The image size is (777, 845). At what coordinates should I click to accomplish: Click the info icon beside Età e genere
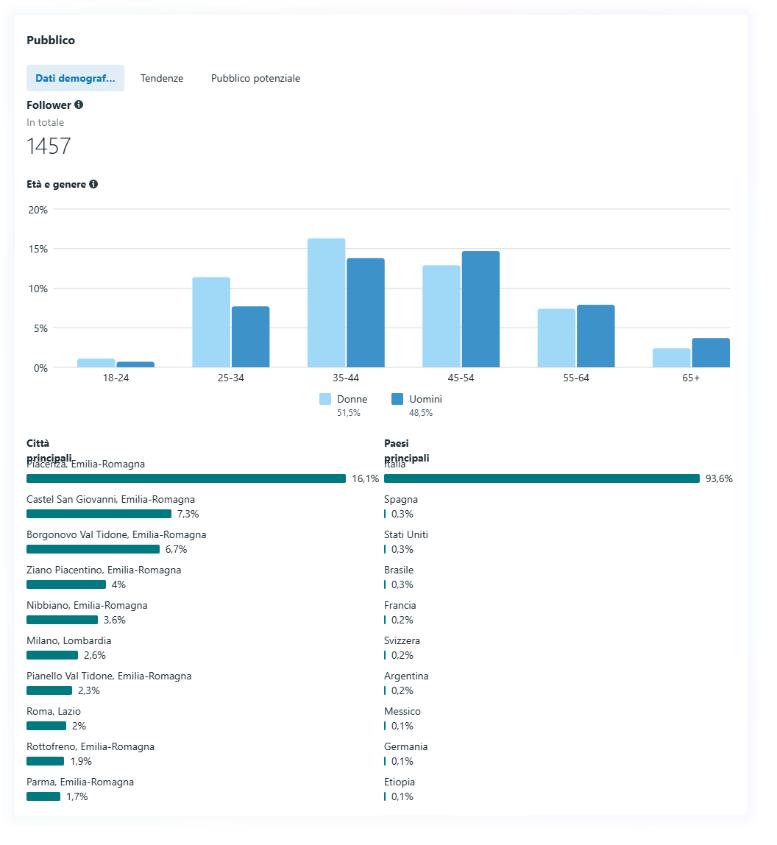click(x=94, y=184)
